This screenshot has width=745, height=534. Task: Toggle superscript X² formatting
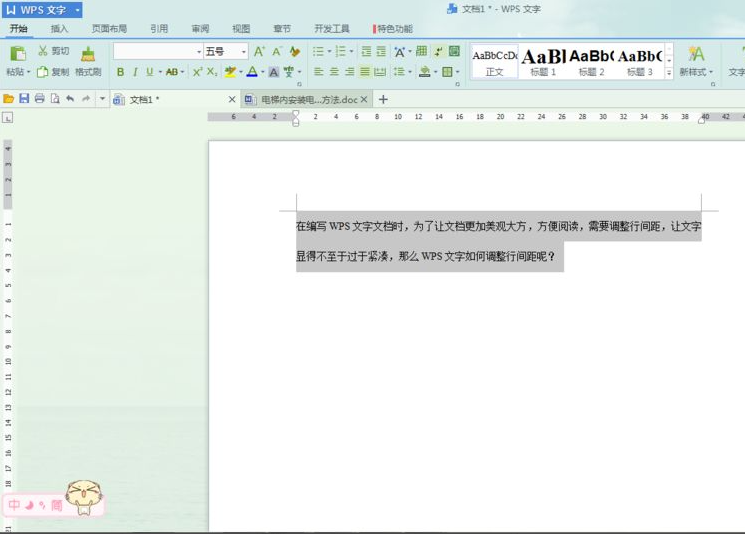[x=197, y=72]
